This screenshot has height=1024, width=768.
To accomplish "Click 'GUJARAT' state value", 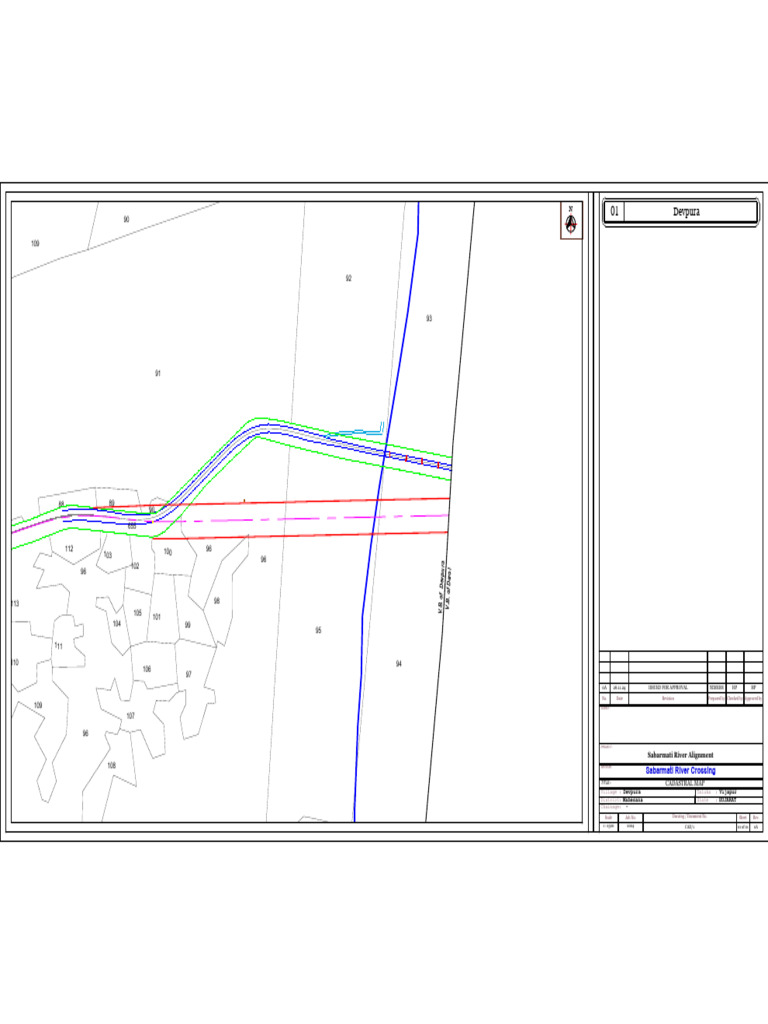I will 728,799.
